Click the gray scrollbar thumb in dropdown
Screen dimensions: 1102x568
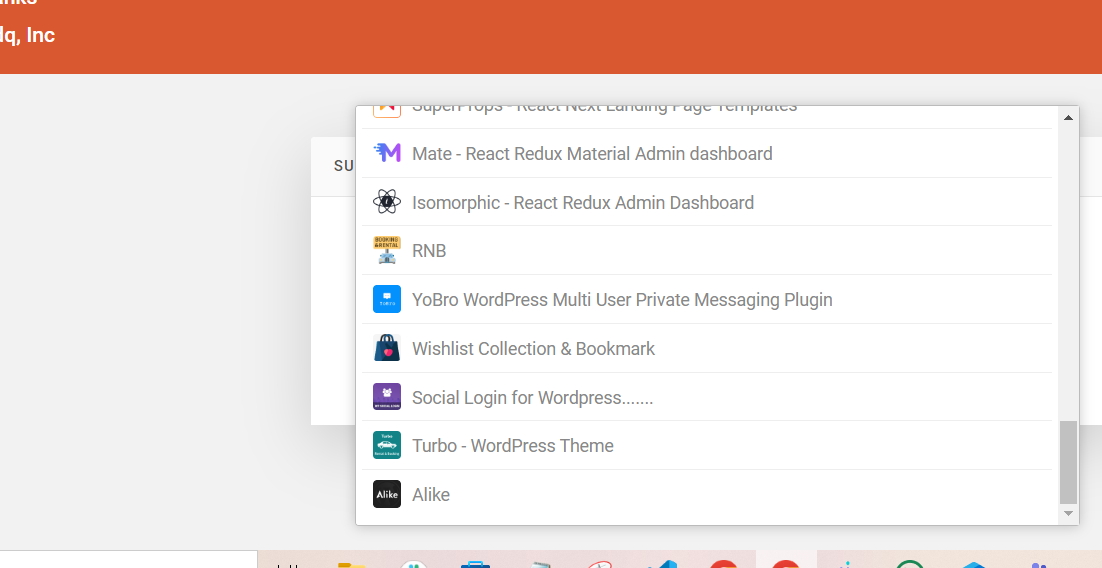(1068, 462)
